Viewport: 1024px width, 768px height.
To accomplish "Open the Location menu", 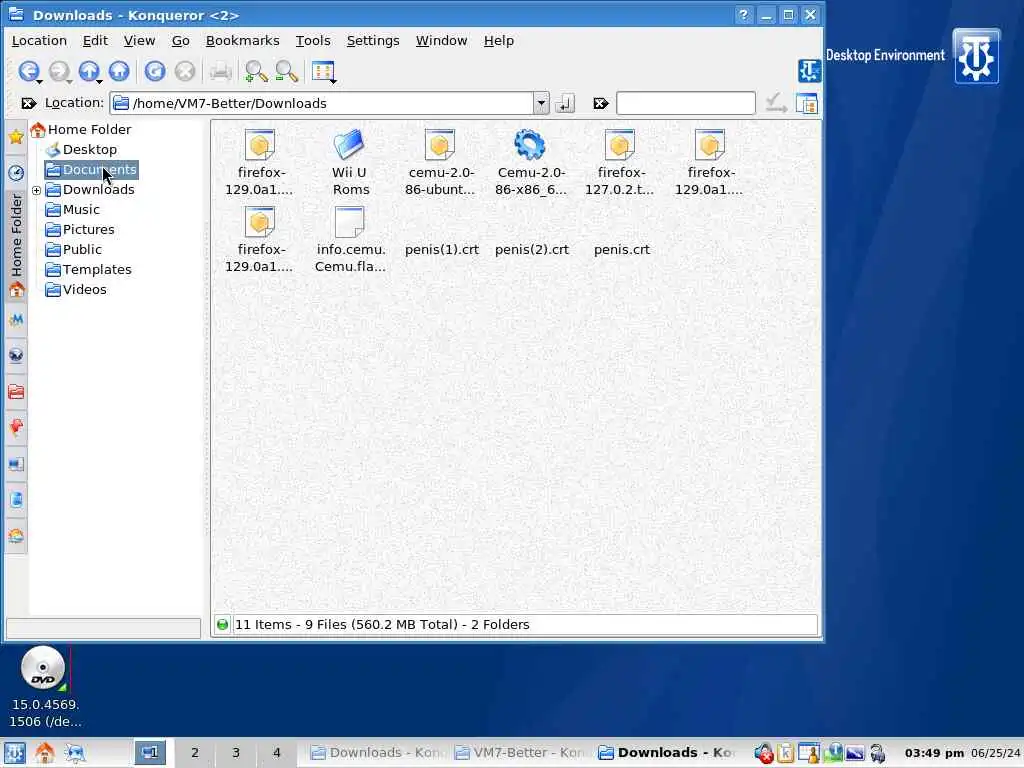I will coord(39,40).
